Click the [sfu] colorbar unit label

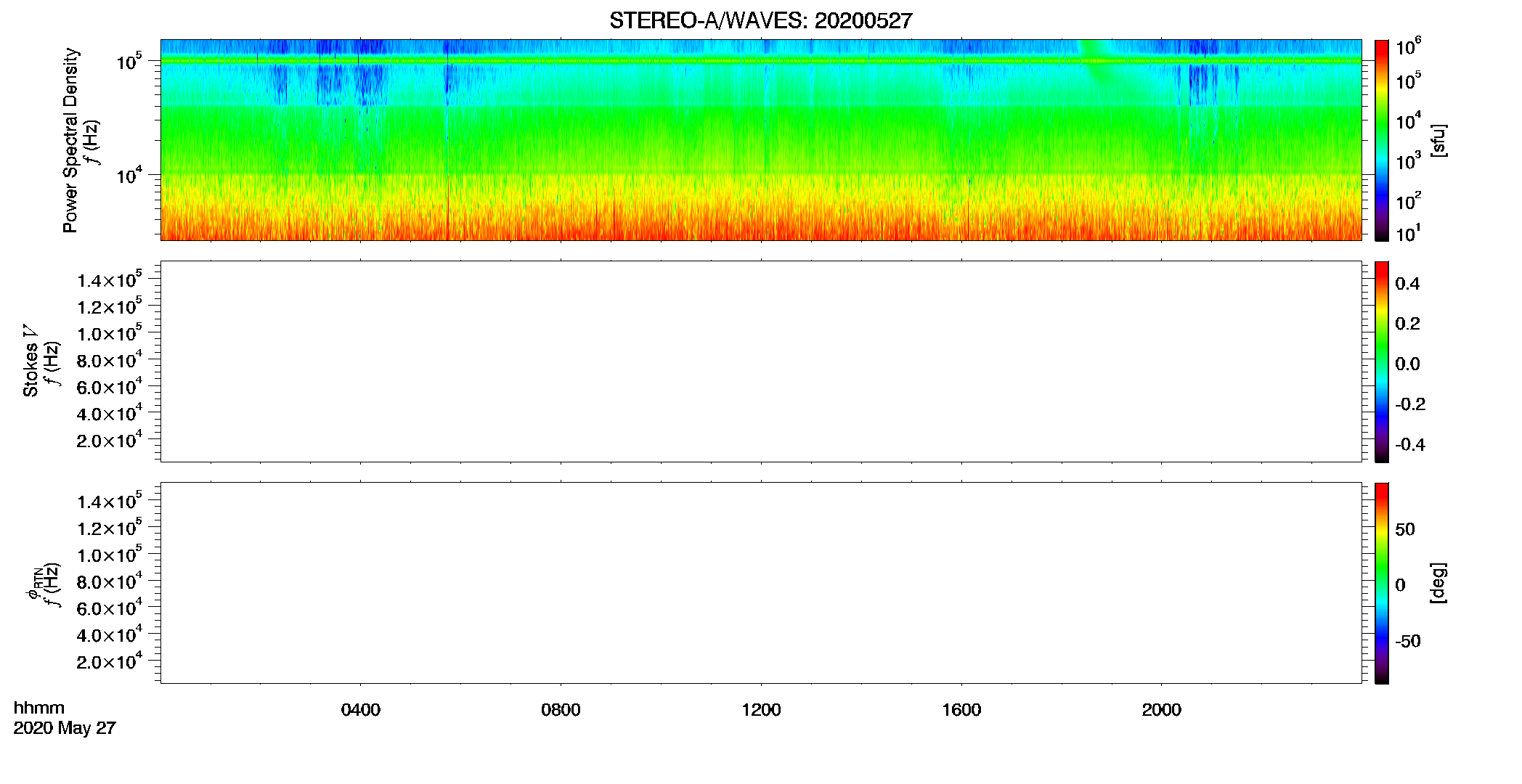click(x=1438, y=140)
